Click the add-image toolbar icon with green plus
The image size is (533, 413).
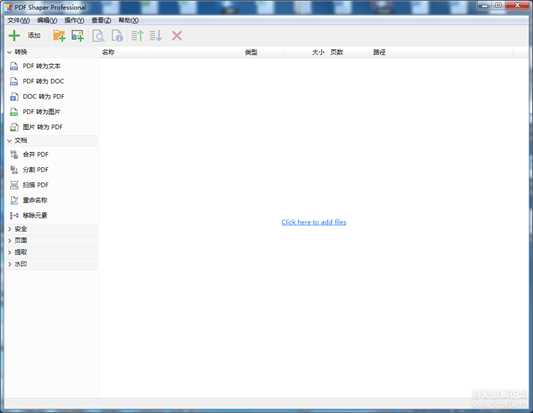(78, 35)
